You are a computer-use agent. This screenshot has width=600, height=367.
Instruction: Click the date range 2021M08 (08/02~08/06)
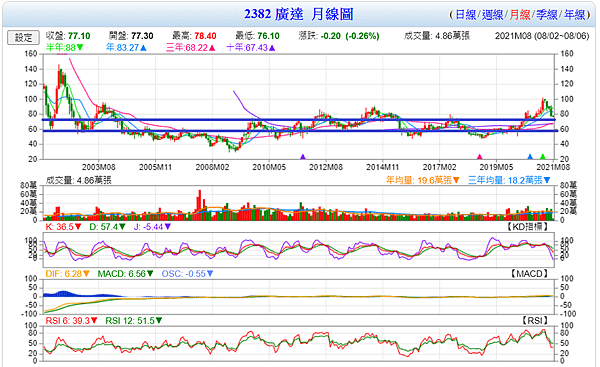tap(542, 36)
